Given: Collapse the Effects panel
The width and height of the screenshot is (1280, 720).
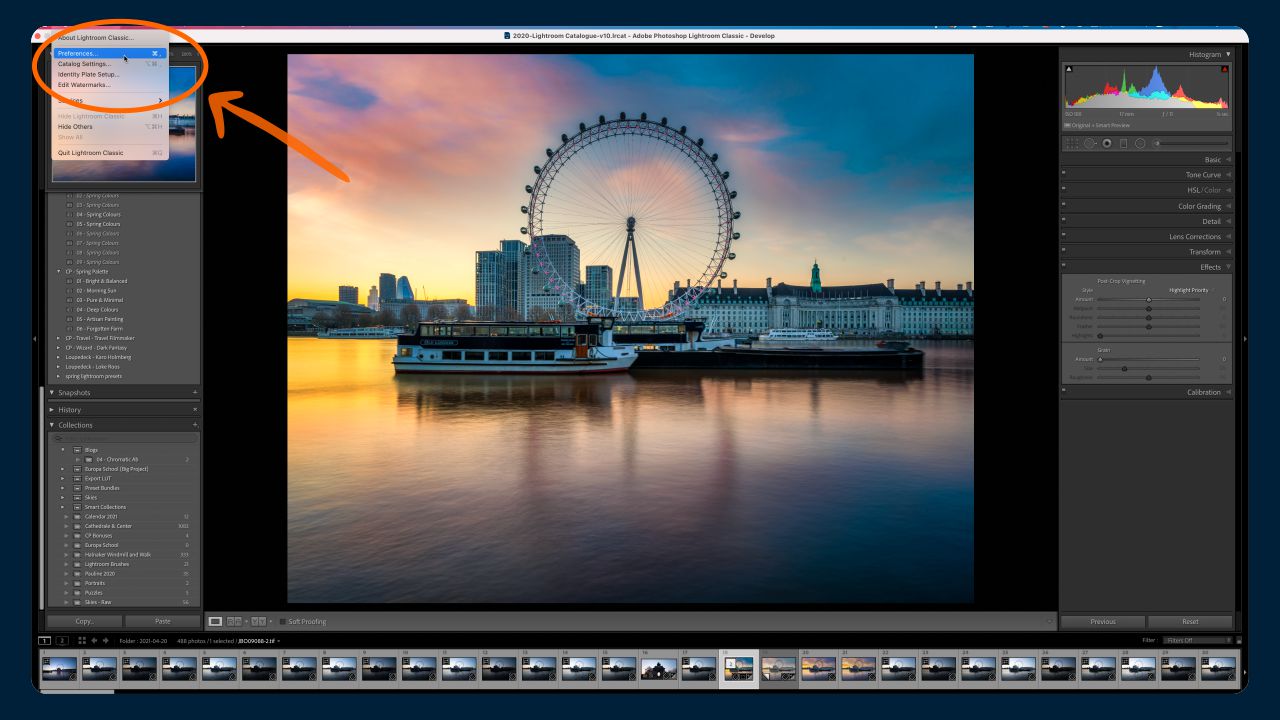Looking at the screenshot, I should (1228, 267).
